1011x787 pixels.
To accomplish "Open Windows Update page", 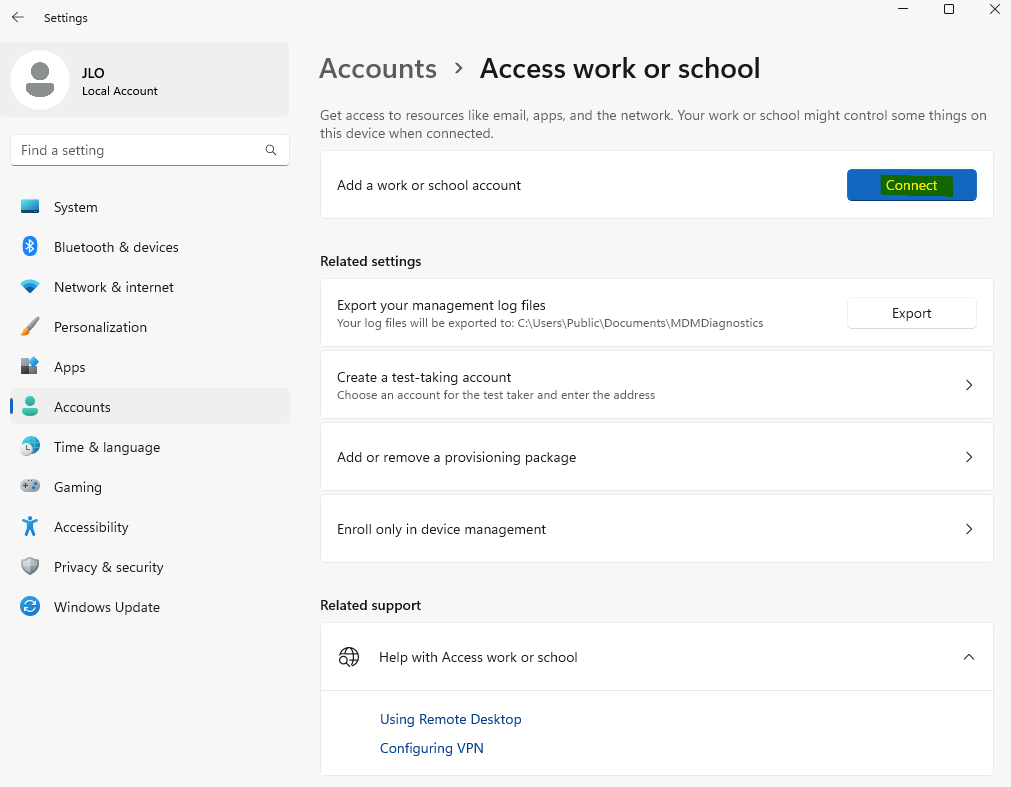I will click(150, 607).
